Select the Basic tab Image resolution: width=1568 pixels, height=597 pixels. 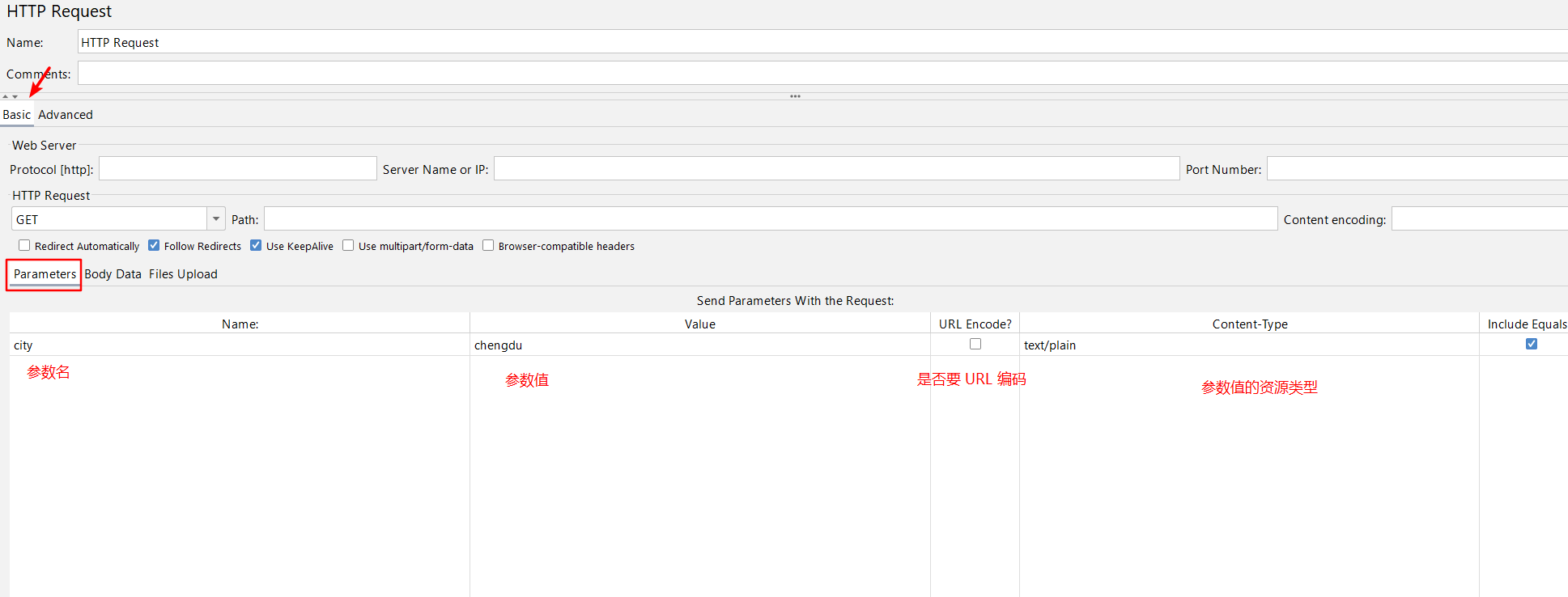pyautogui.click(x=16, y=115)
